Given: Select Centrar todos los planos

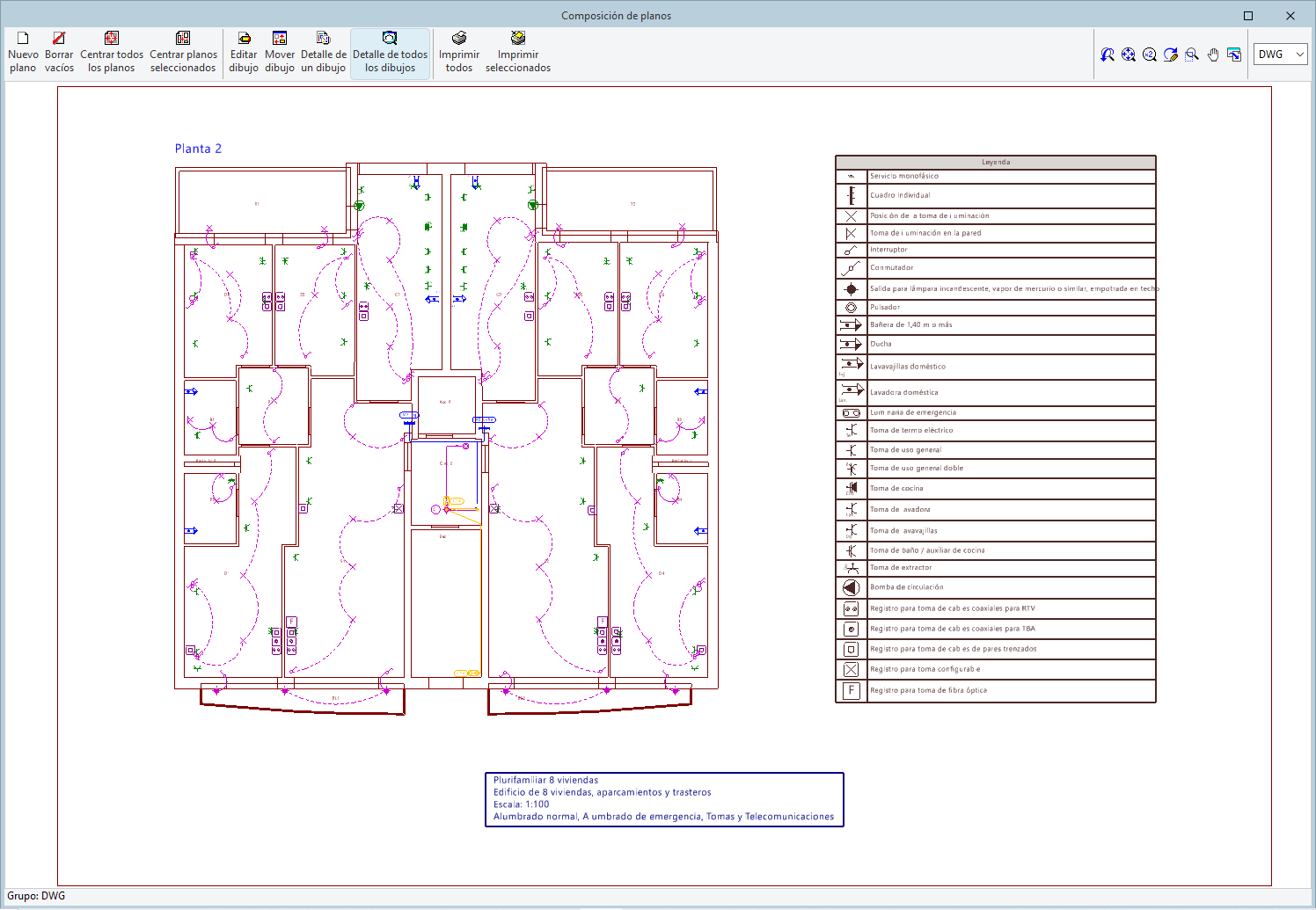Looking at the screenshot, I should (x=112, y=54).
